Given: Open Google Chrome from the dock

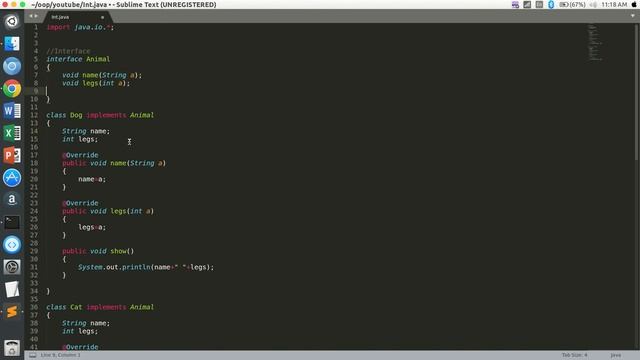Looking at the screenshot, I should coord(12,89).
